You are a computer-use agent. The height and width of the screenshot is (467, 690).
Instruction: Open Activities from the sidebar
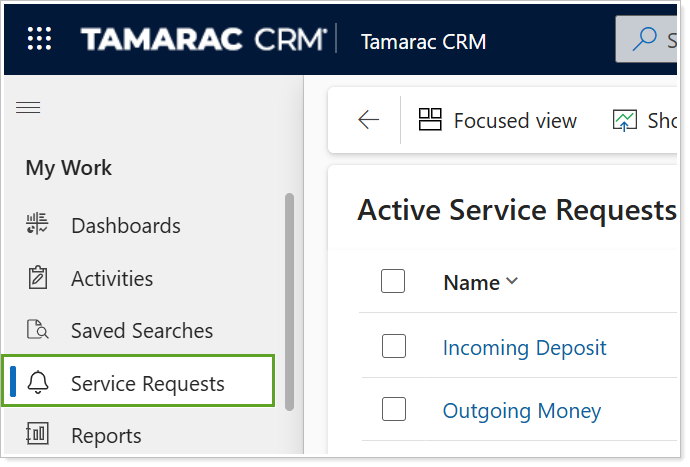(x=111, y=279)
